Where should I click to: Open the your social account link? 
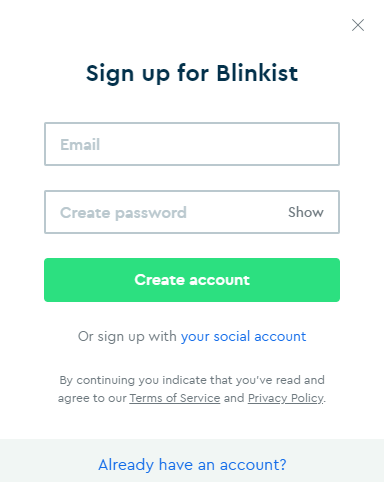click(x=243, y=337)
